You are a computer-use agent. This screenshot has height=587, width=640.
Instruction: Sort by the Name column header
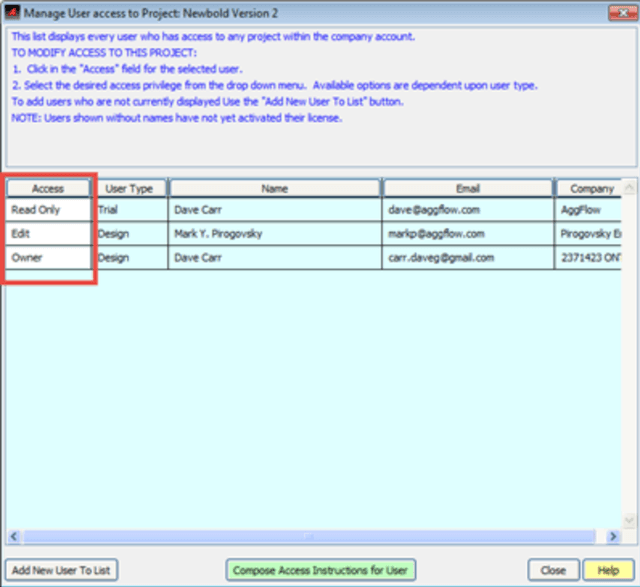[x=274, y=188]
